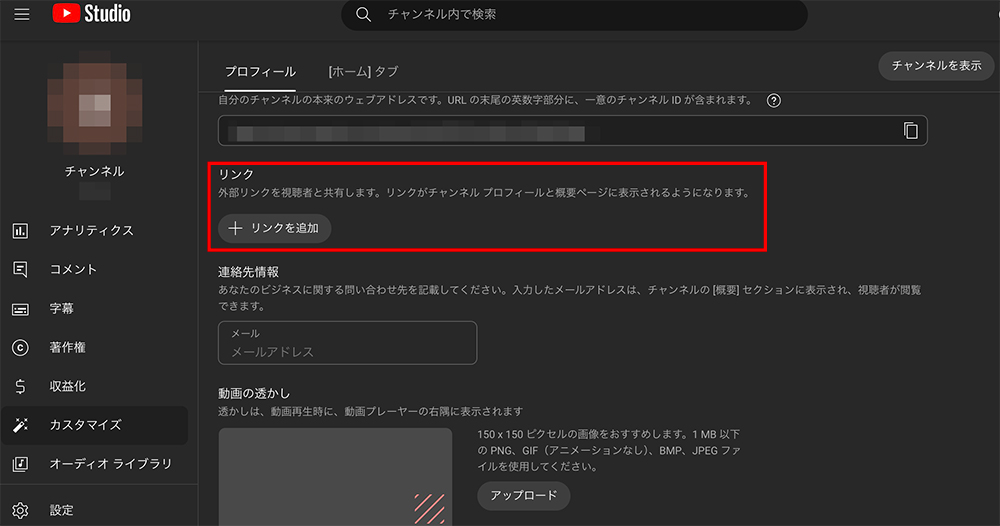Click the 動画の透かし heading
The image size is (1000, 526).
click(254, 393)
